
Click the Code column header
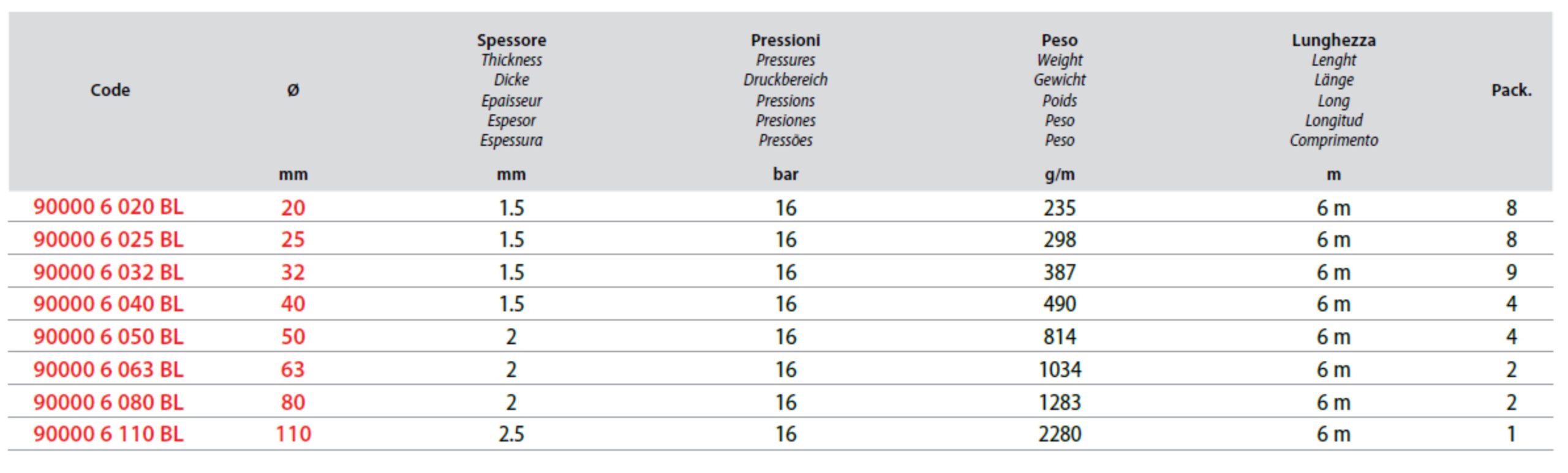click(110, 90)
